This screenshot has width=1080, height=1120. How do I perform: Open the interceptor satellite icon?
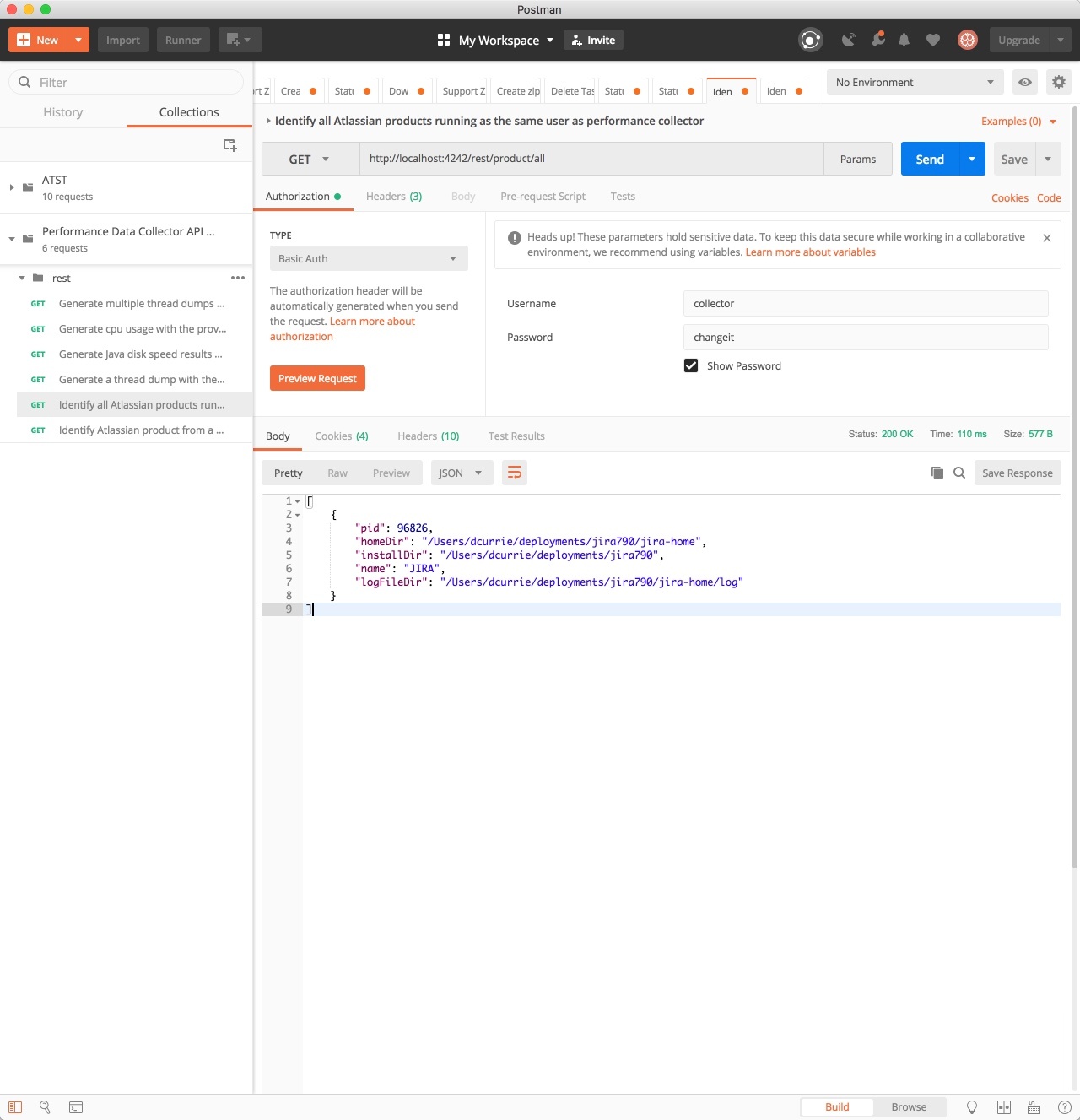pos(849,40)
